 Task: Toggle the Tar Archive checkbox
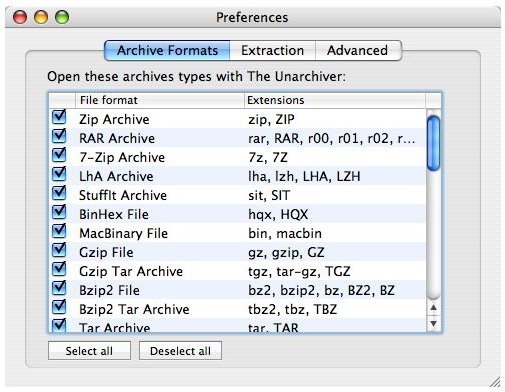(59, 325)
